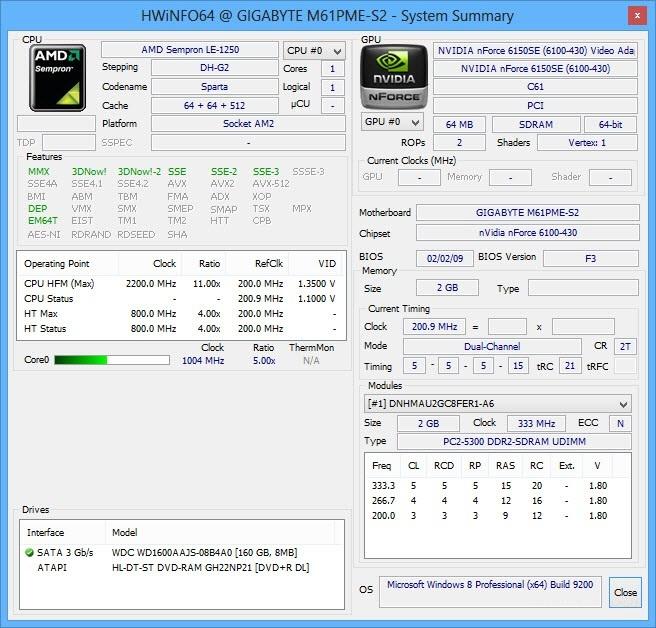This screenshot has width=656, height=628.
Task: Click the Core0 ratio value 5.00x
Action: pos(264,361)
